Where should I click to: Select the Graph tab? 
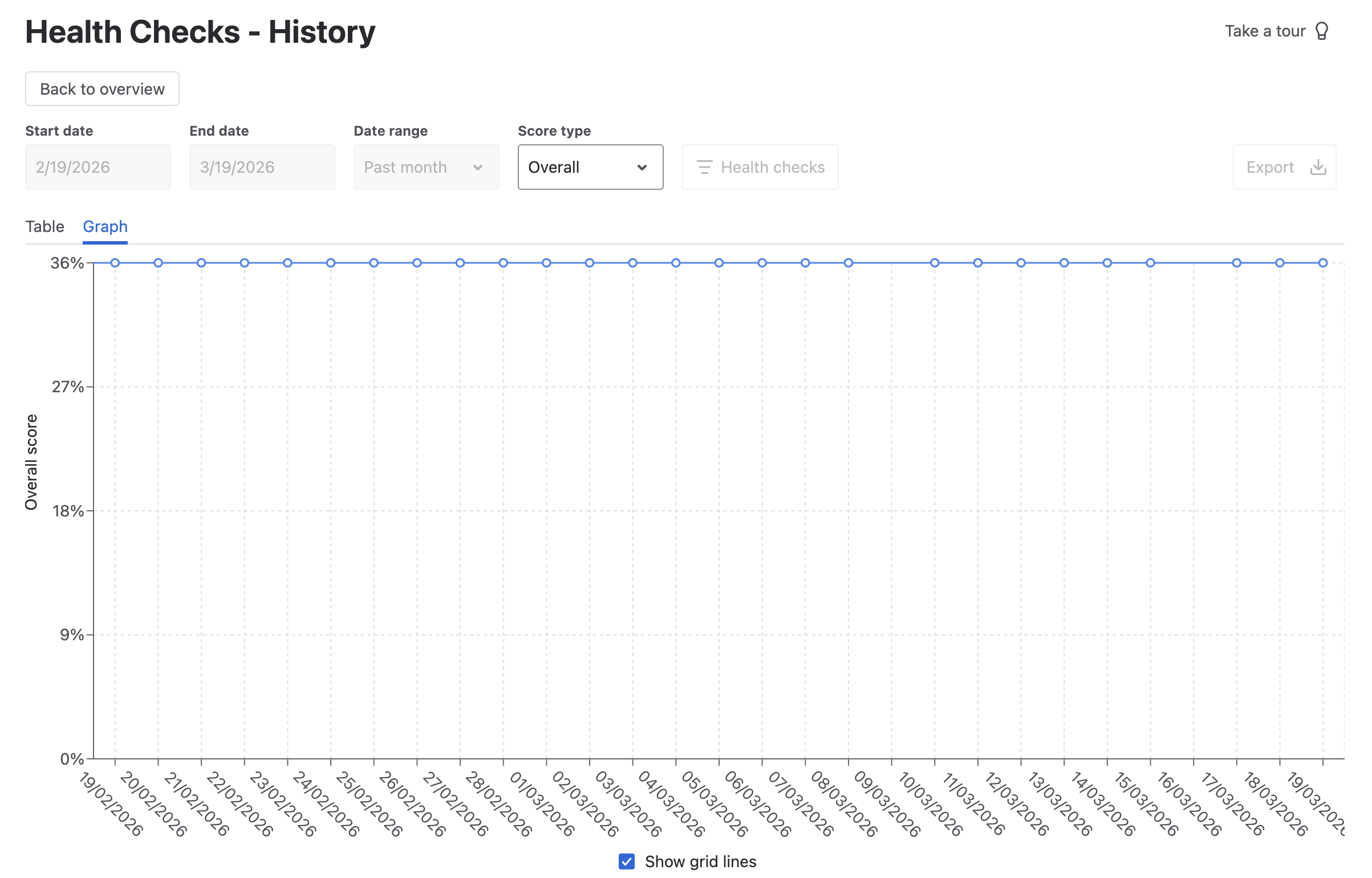[105, 226]
